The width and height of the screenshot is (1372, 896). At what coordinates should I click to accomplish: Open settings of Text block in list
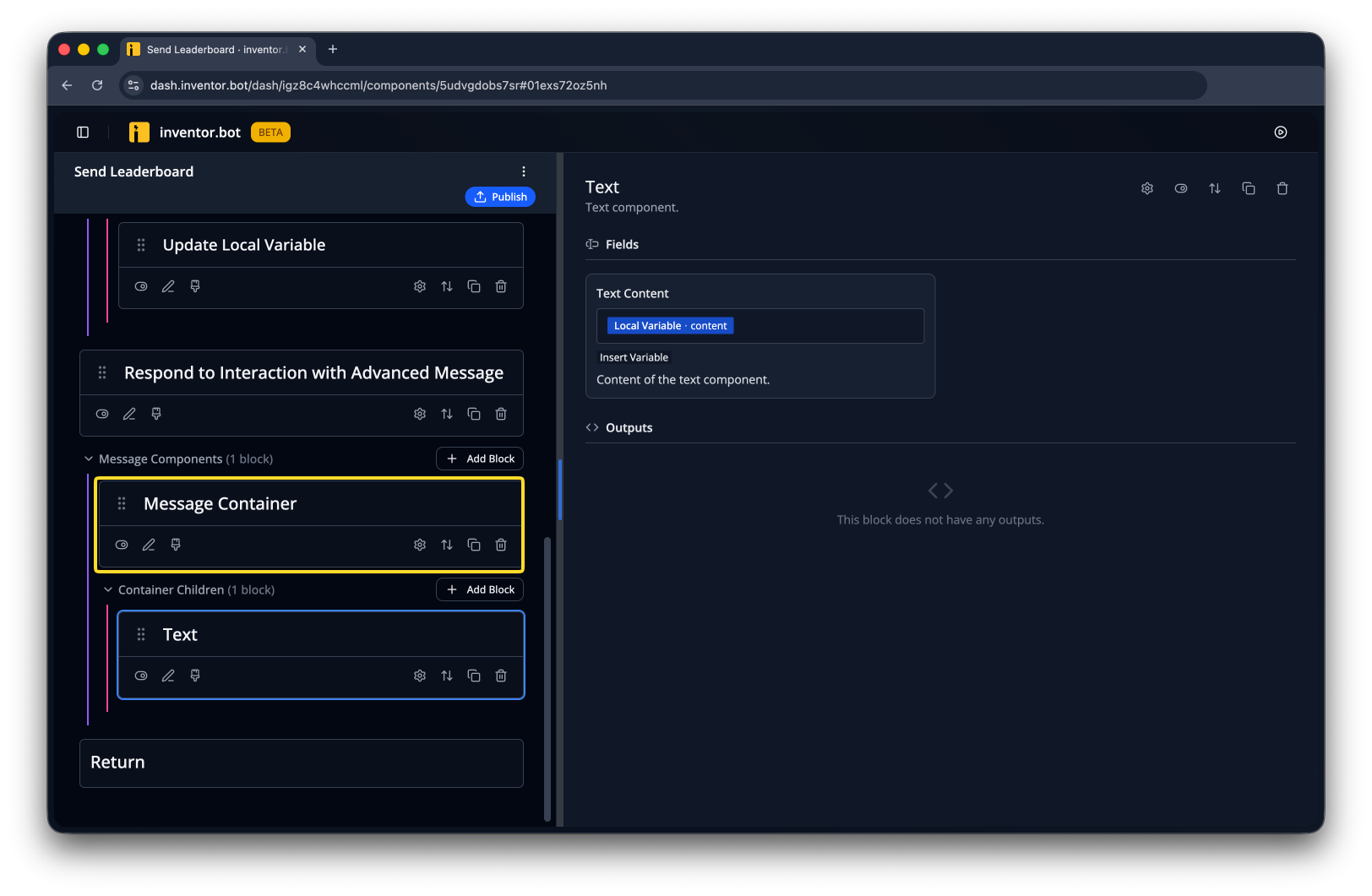(420, 676)
